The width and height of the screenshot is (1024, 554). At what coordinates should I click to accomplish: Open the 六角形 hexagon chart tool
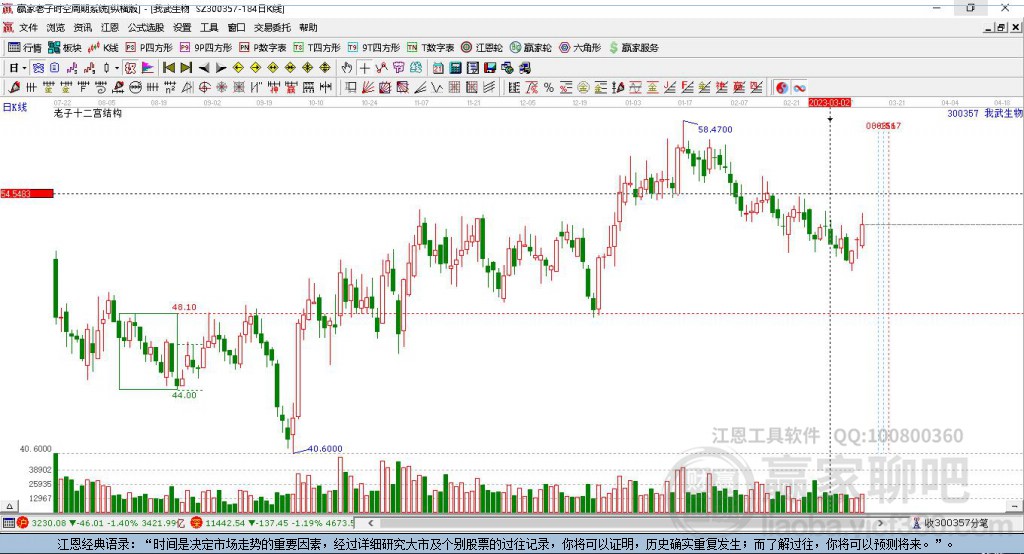click(581, 48)
